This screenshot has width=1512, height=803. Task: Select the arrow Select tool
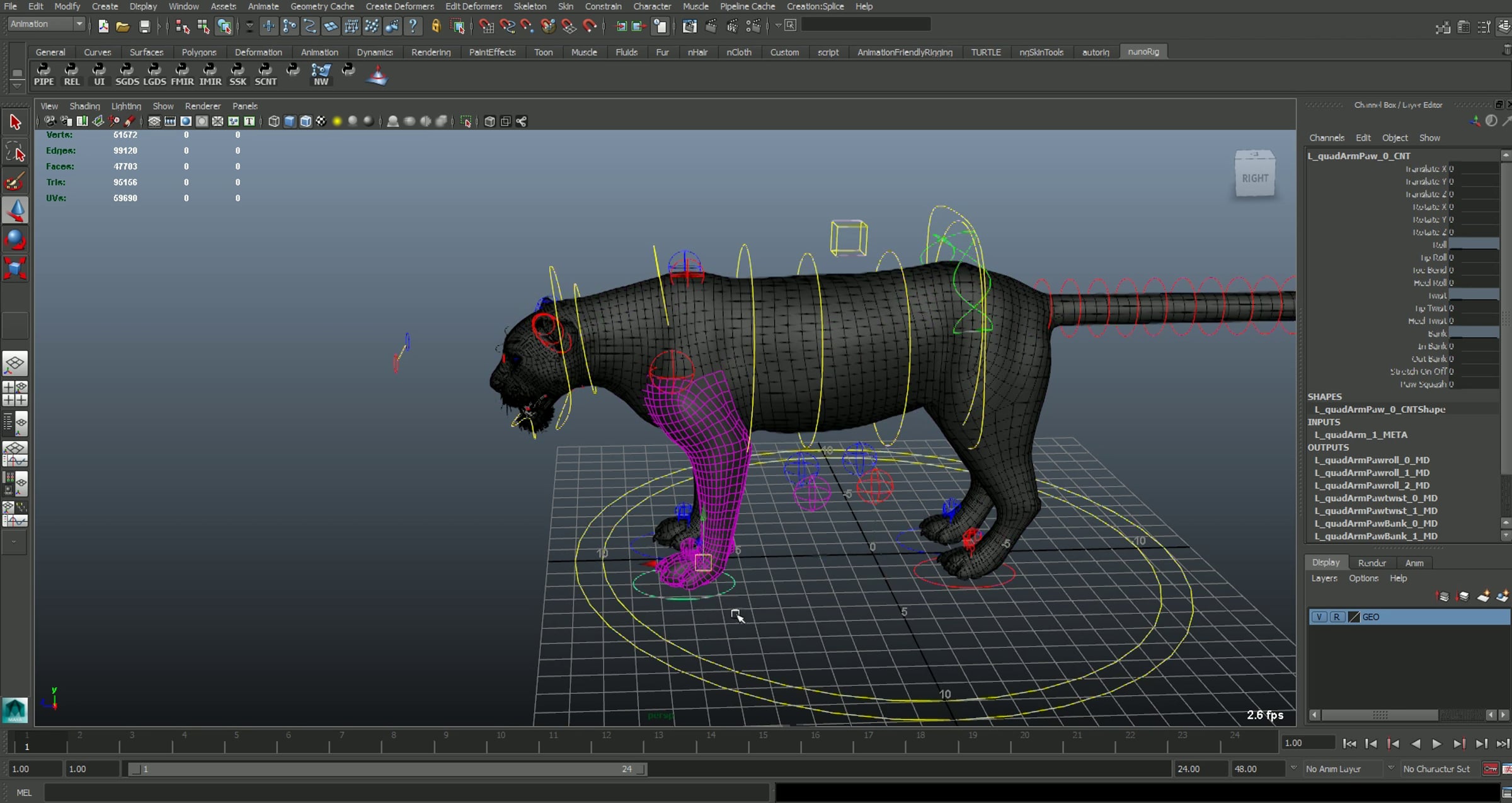(15, 122)
